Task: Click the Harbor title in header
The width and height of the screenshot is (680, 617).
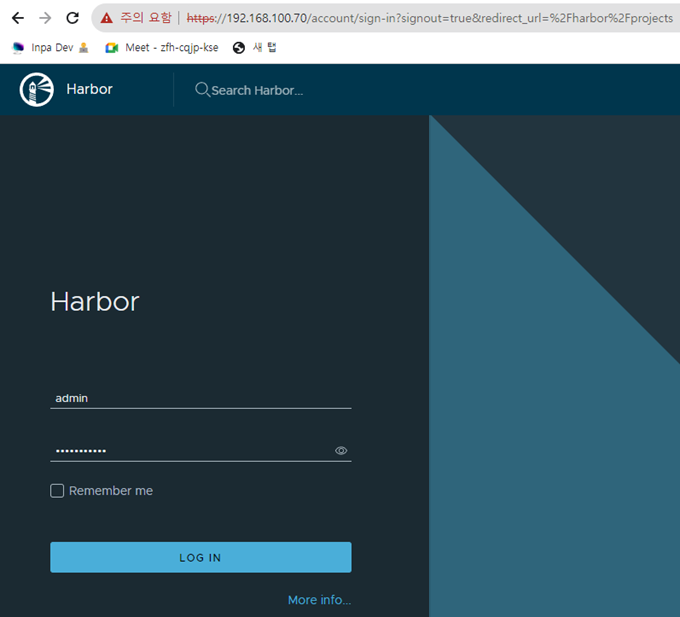Action: (x=89, y=89)
